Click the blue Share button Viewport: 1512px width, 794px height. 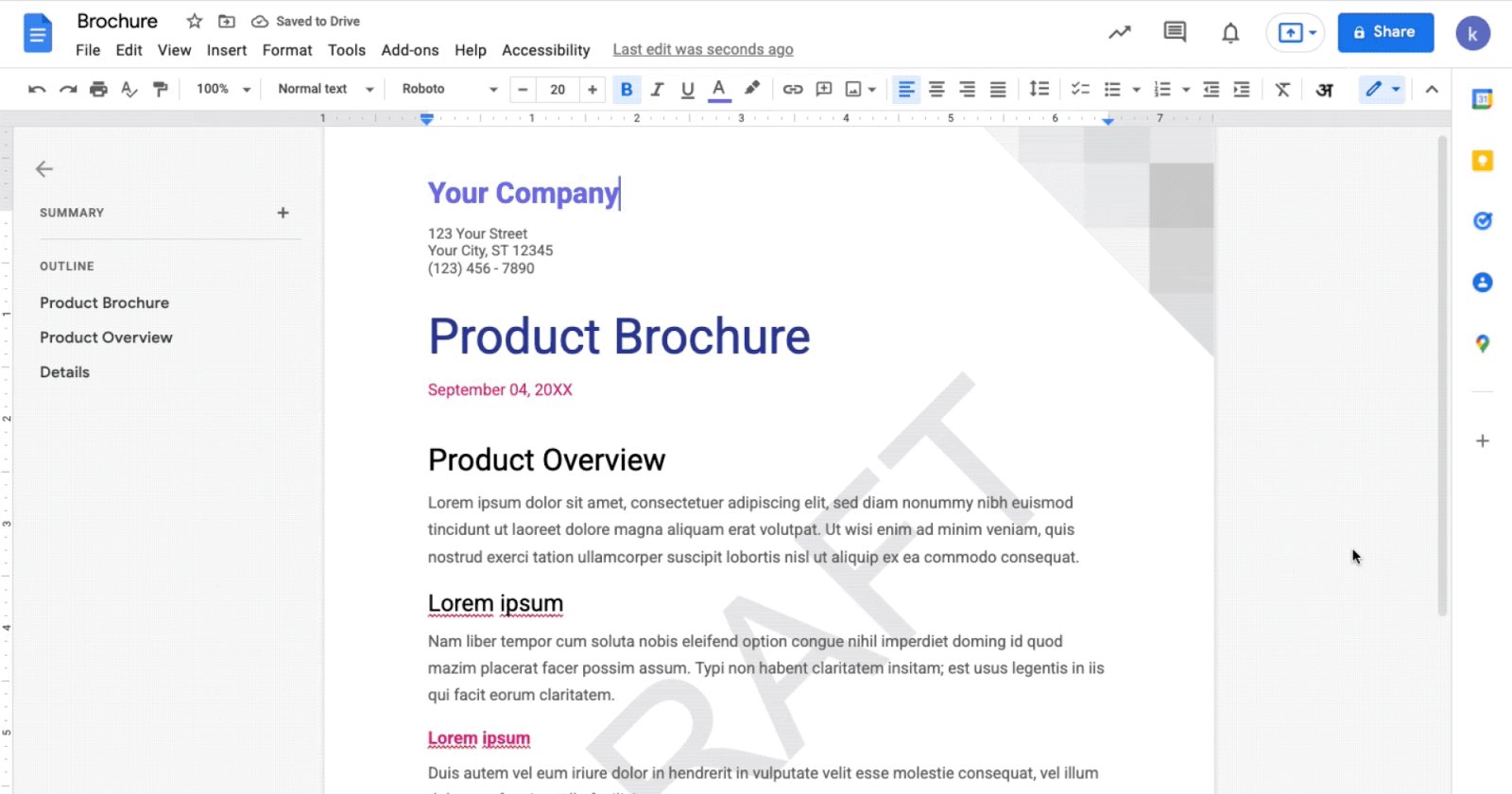pos(1384,32)
